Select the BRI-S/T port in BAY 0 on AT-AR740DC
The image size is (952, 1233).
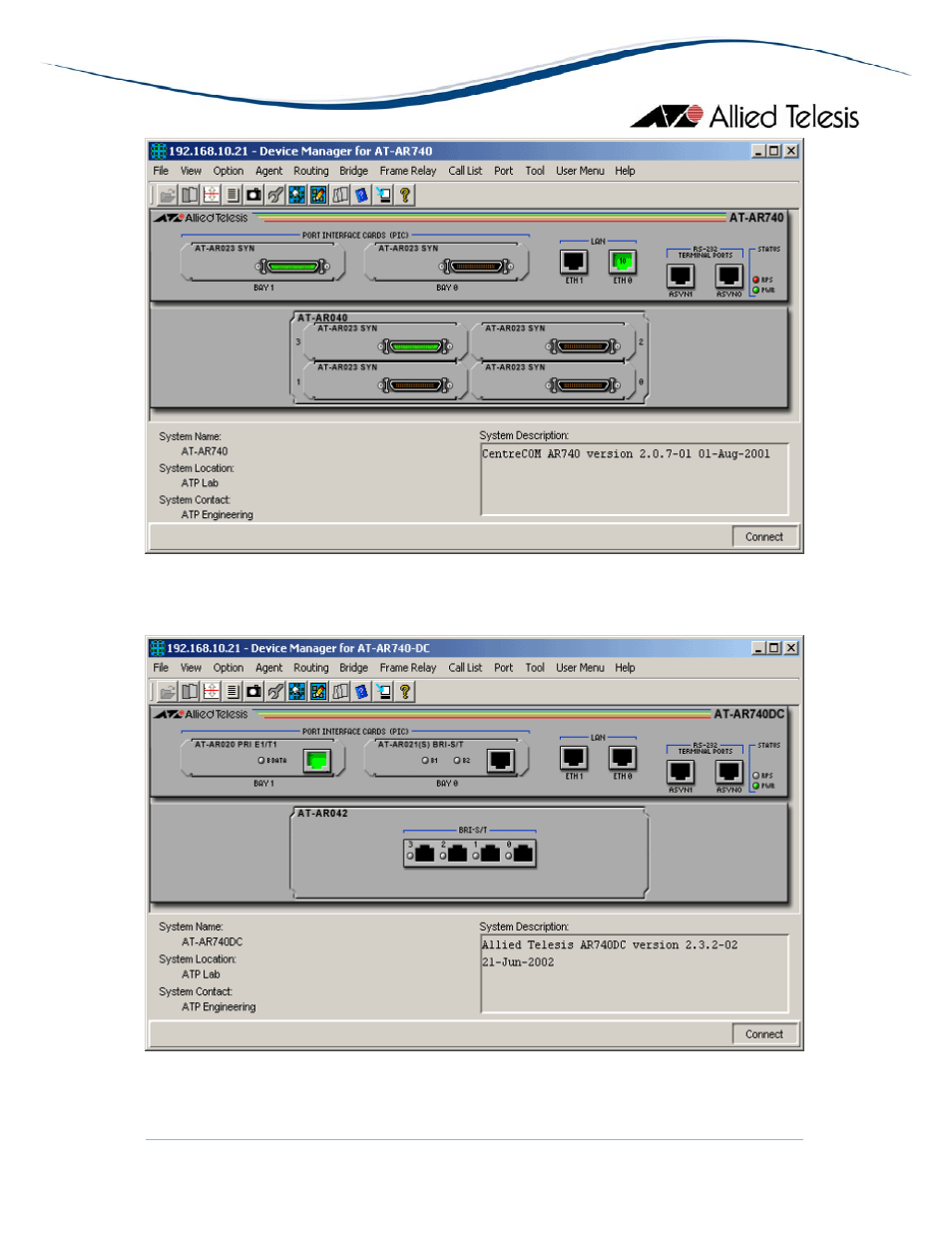pyautogui.click(x=501, y=761)
